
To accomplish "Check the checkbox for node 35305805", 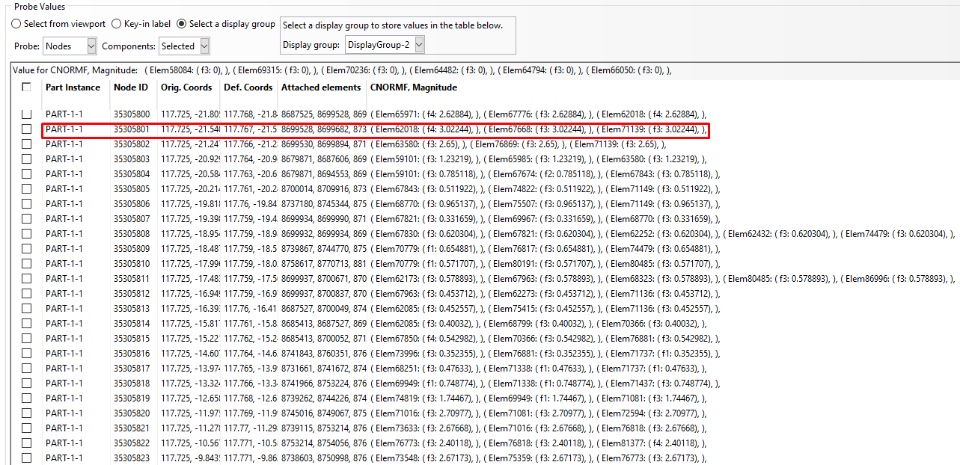I will click(26, 188).
